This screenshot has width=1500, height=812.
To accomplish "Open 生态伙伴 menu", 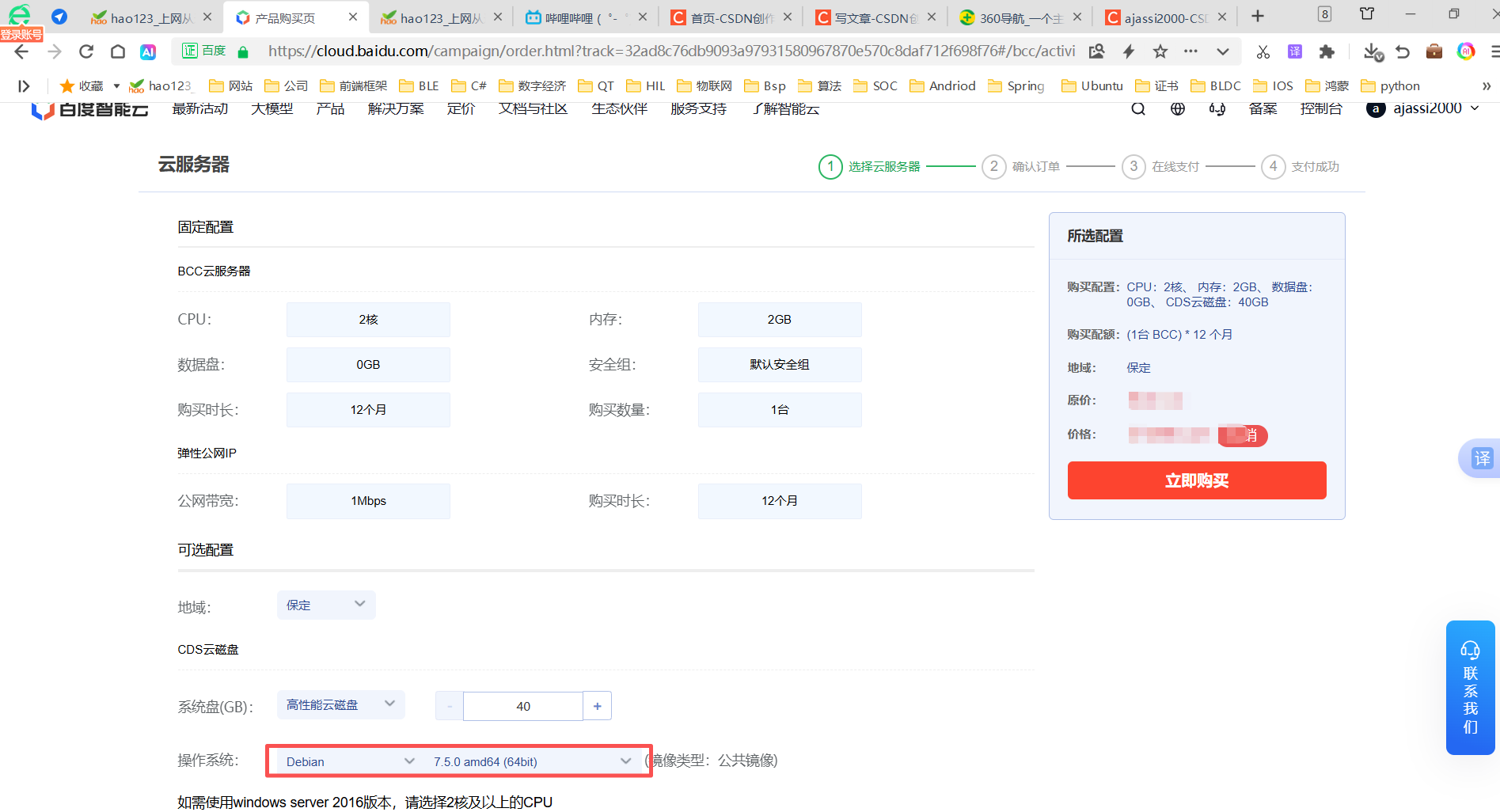I will (619, 108).
